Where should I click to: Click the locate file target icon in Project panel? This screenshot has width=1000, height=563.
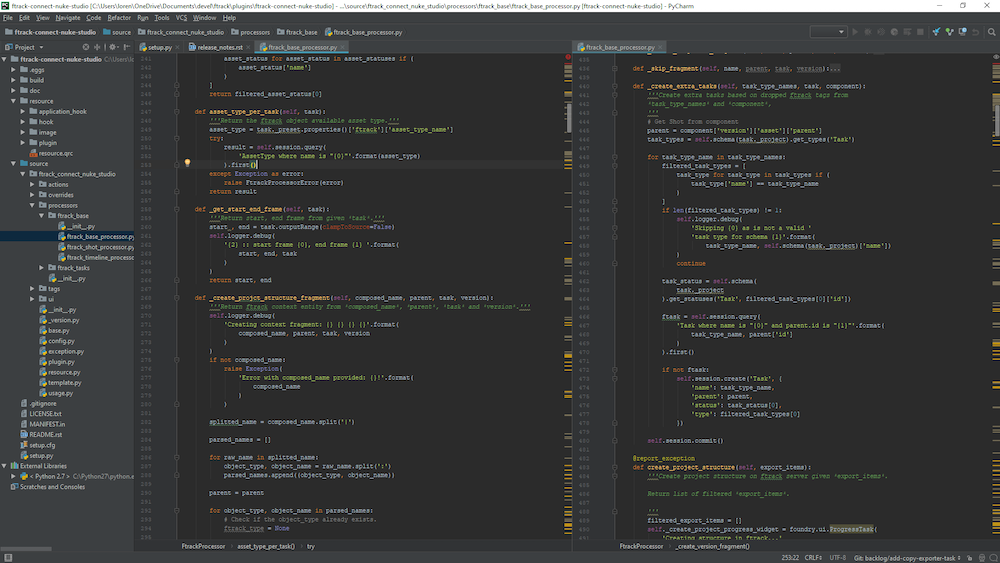pyautogui.click(x=88, y=47)
